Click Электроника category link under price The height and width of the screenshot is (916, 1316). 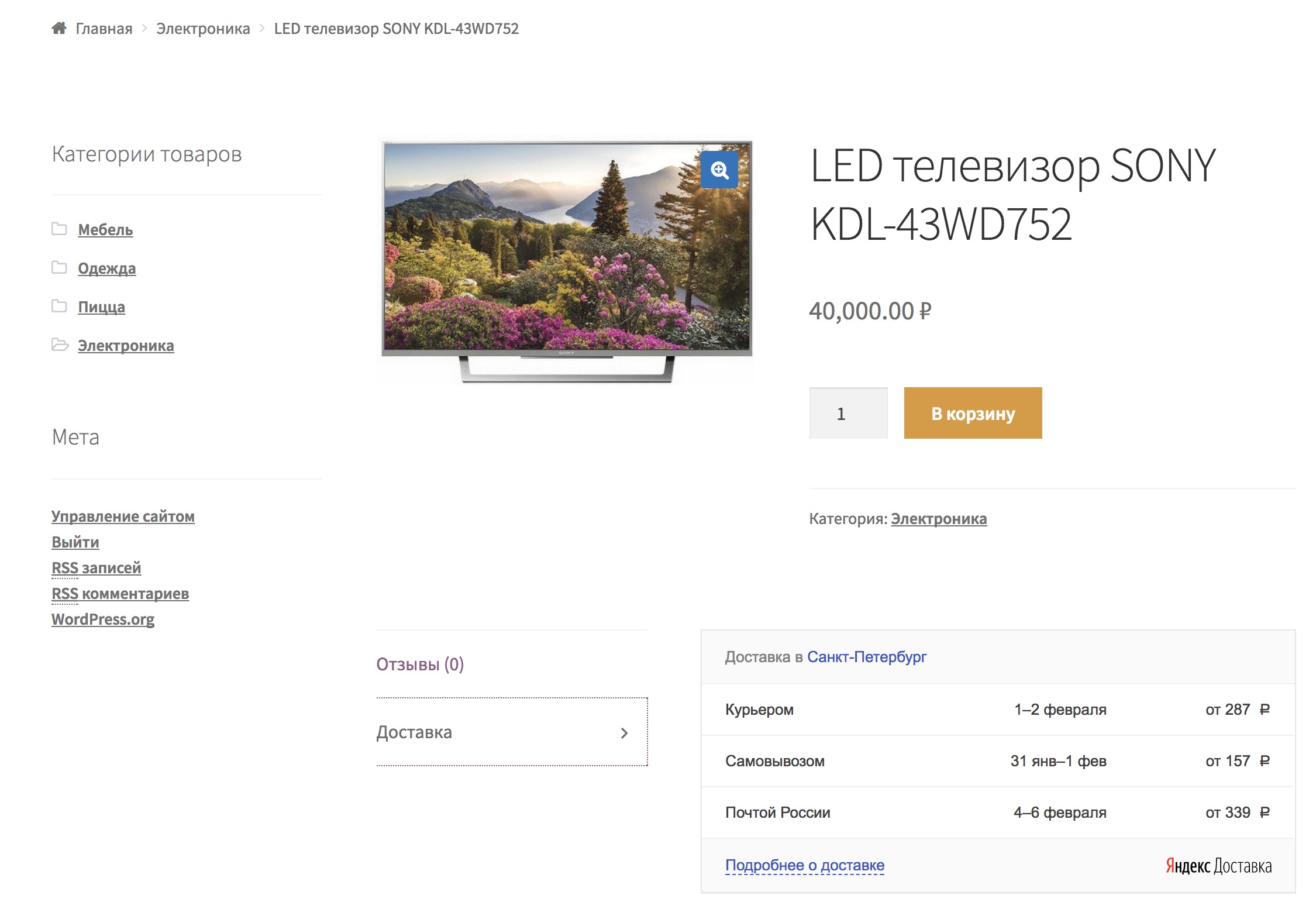click(x=938, y=519)
